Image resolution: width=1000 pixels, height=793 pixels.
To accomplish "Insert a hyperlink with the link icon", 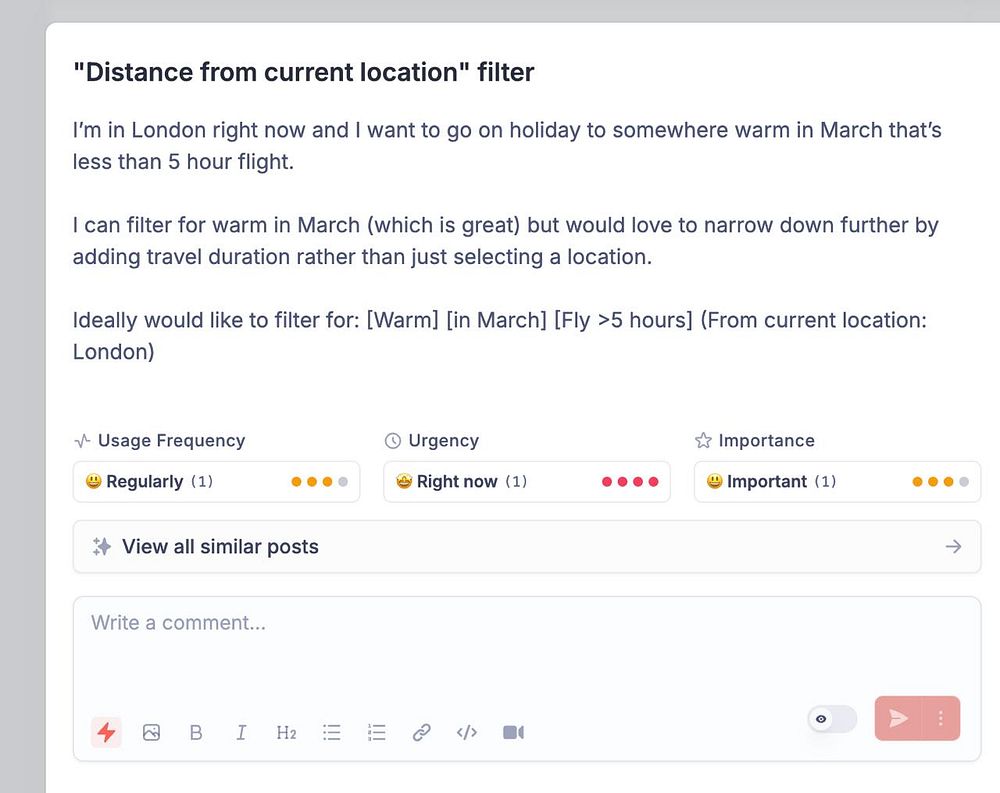I will click(x=422, y=732).
